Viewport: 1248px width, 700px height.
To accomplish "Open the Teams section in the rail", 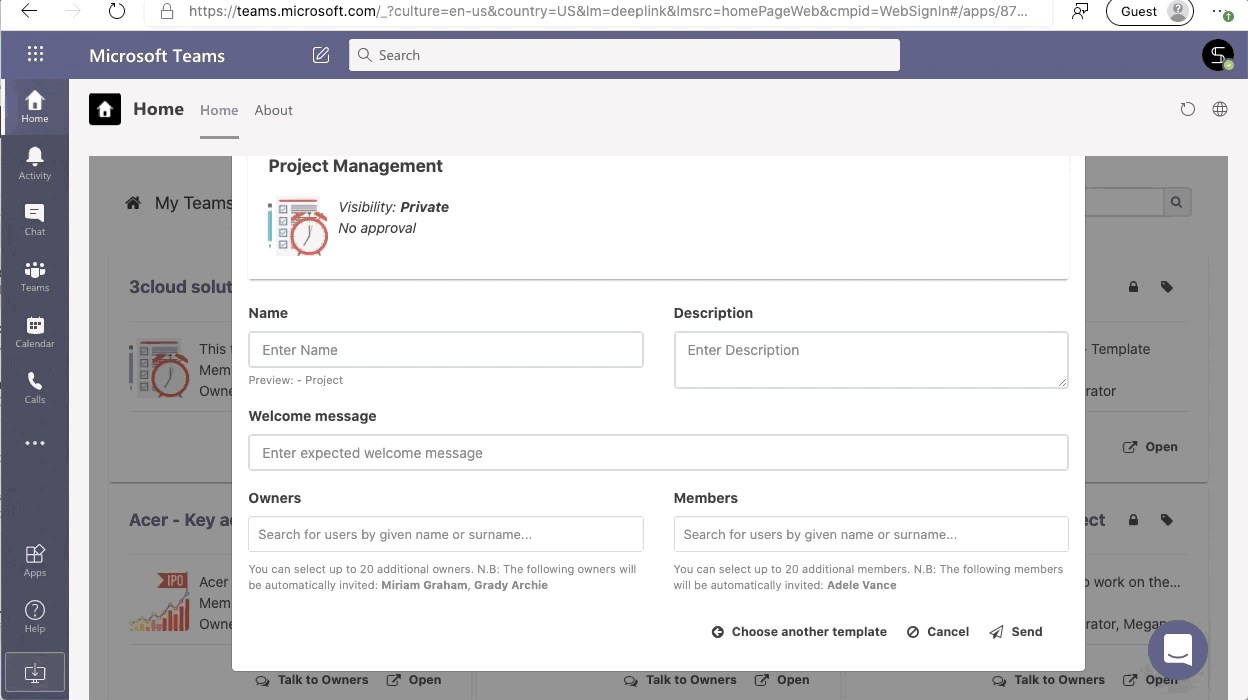I will click(35, 275).
